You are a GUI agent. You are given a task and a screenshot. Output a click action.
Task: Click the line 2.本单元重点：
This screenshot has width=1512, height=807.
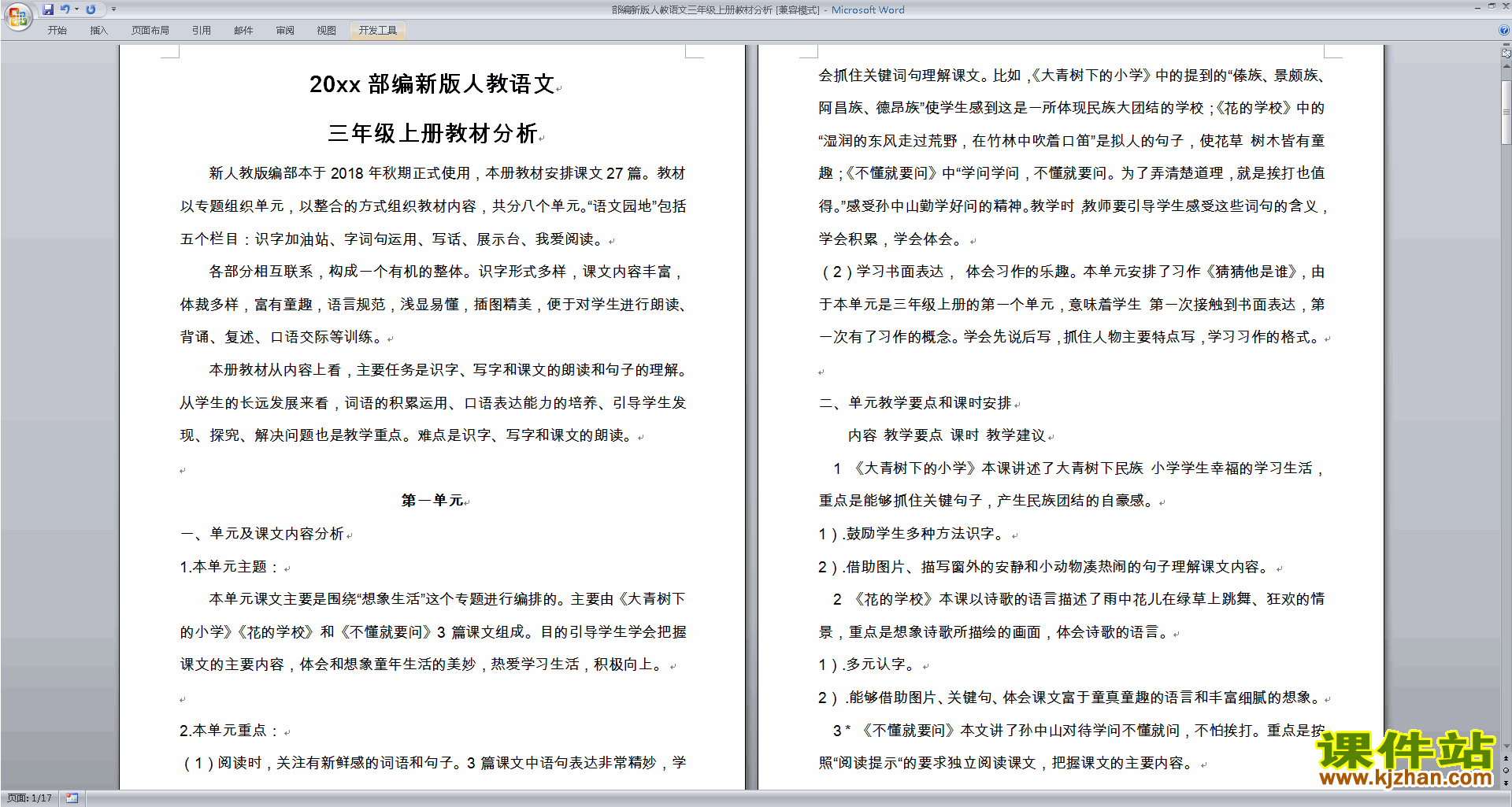[229, 731]
